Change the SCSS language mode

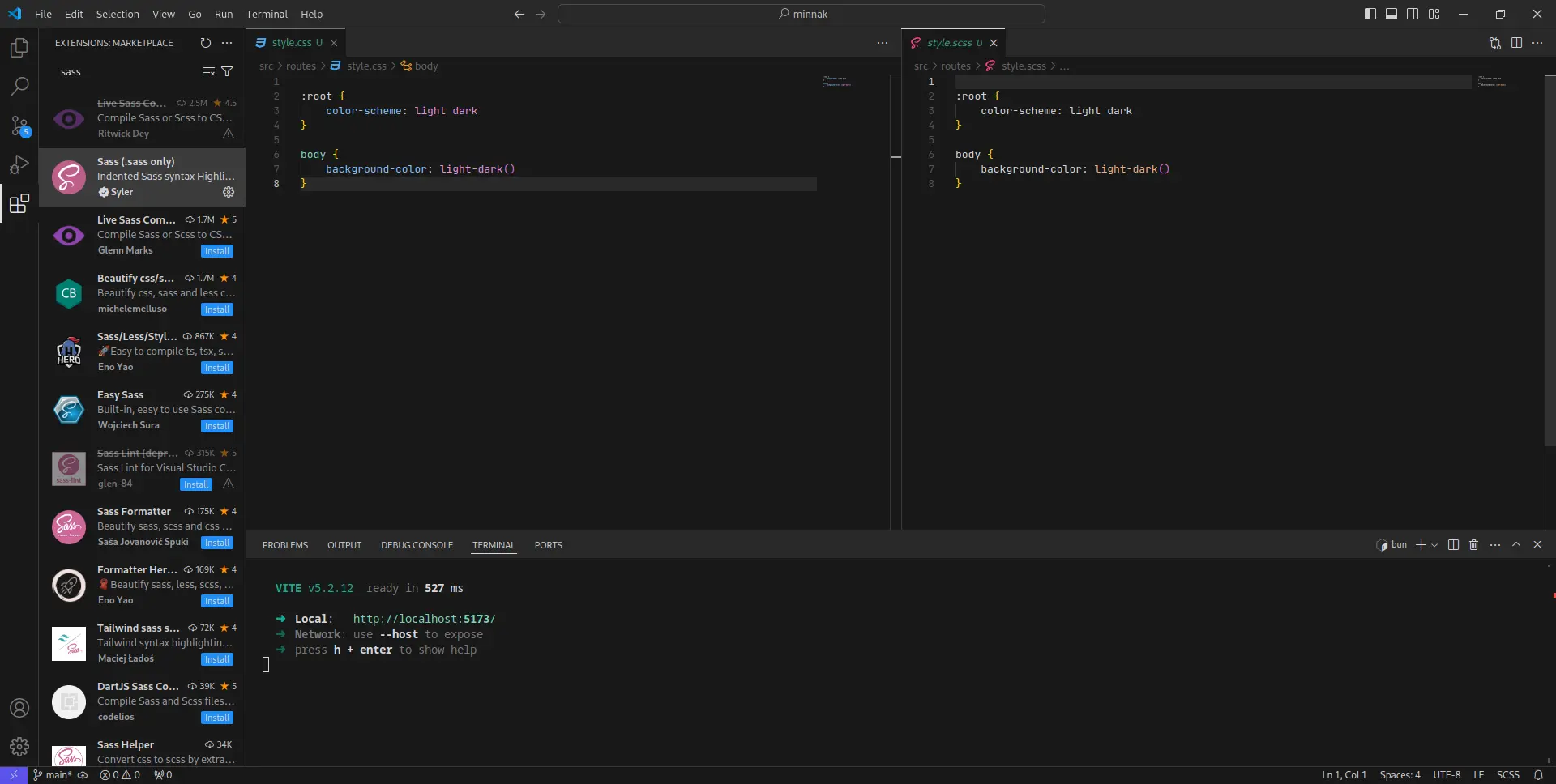click(x=1507, y=775)
